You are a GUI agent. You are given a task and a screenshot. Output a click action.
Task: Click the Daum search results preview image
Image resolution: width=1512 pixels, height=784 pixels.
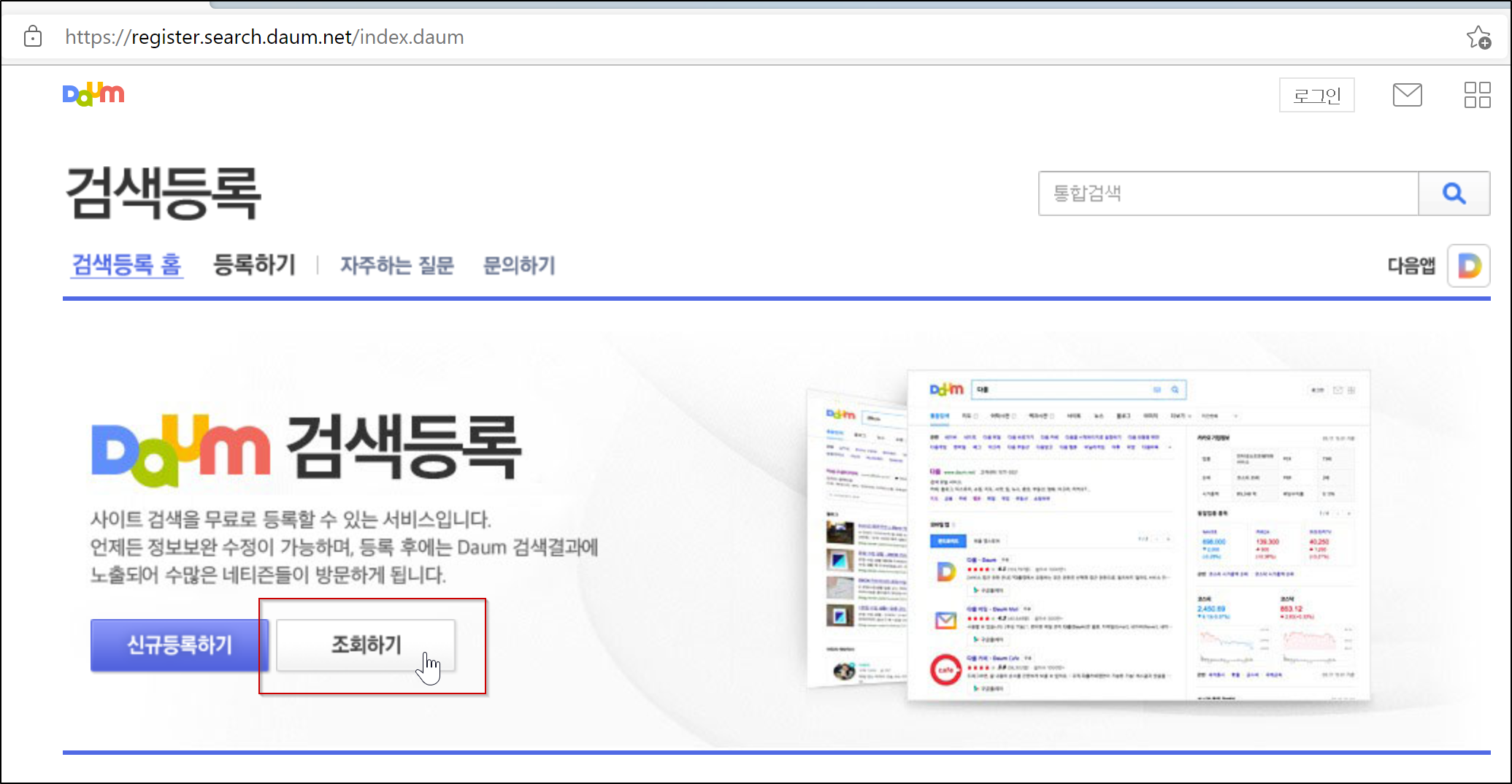pos(1089,536)
